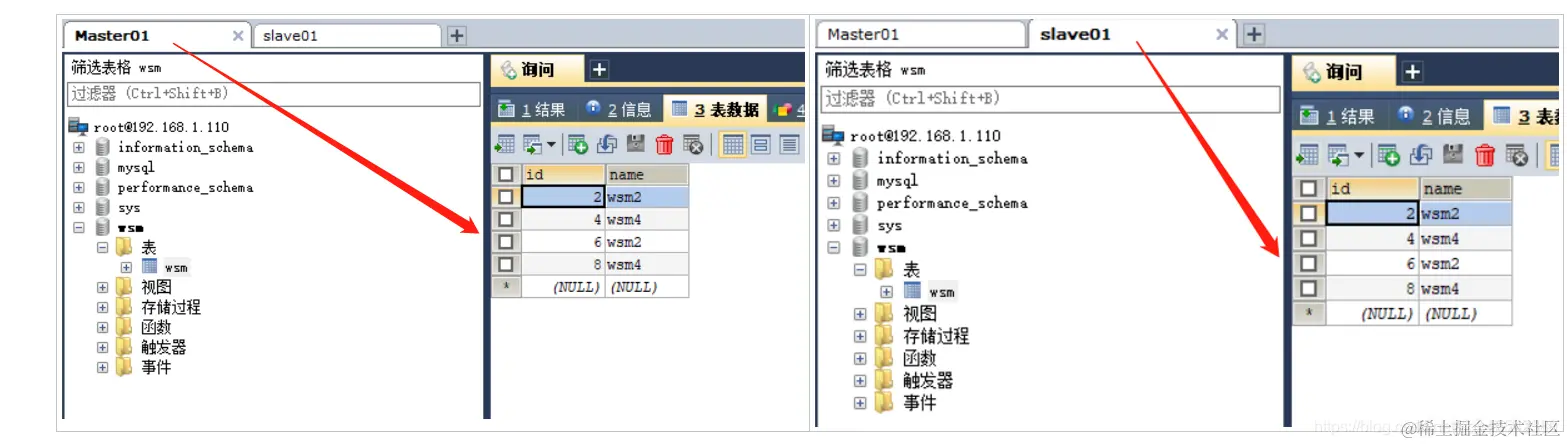1567x445 pixels.
Task: In right window, click the save changes floppy icon
Action: (1453, 155)
